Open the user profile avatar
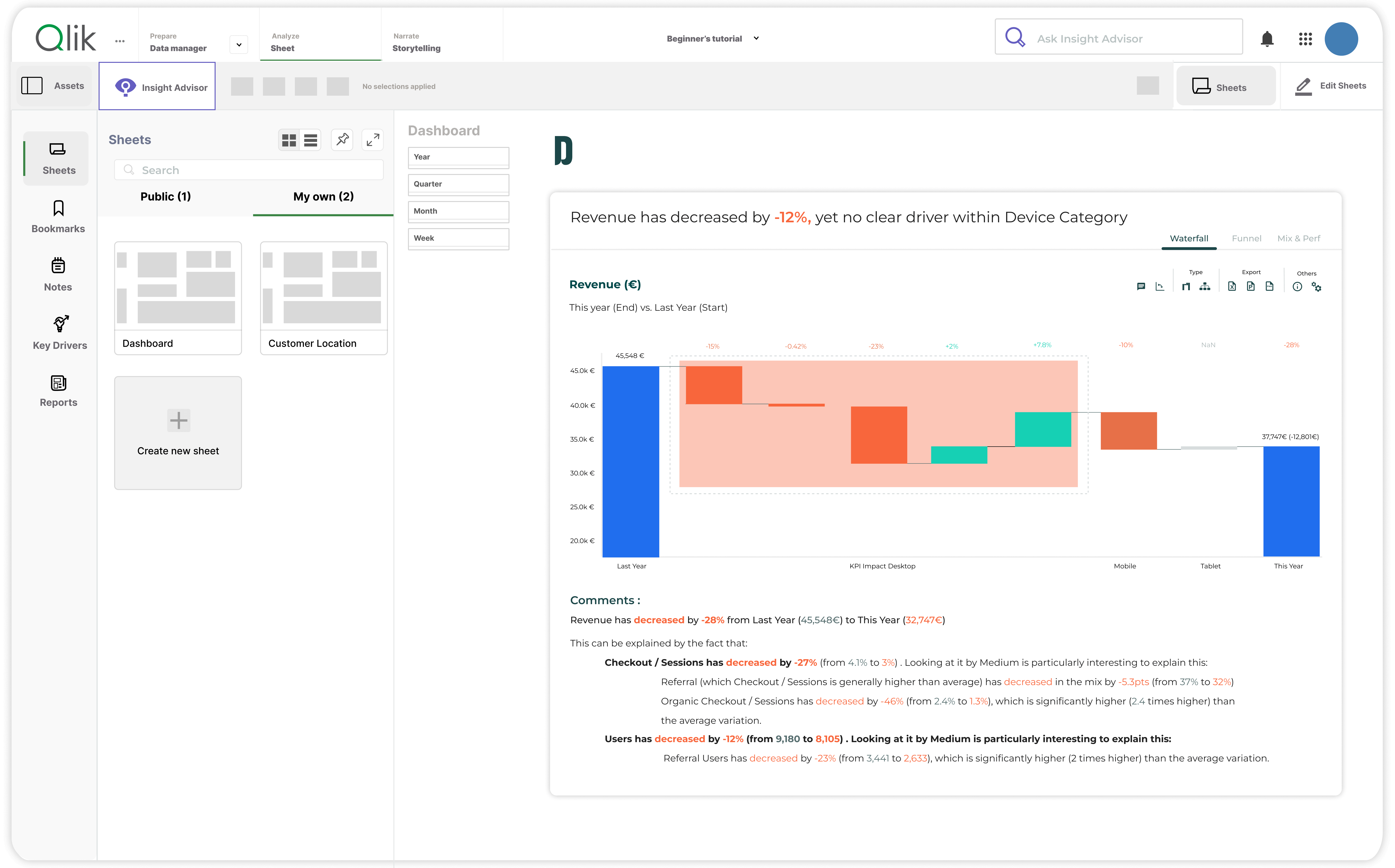 pos(1341,39)
